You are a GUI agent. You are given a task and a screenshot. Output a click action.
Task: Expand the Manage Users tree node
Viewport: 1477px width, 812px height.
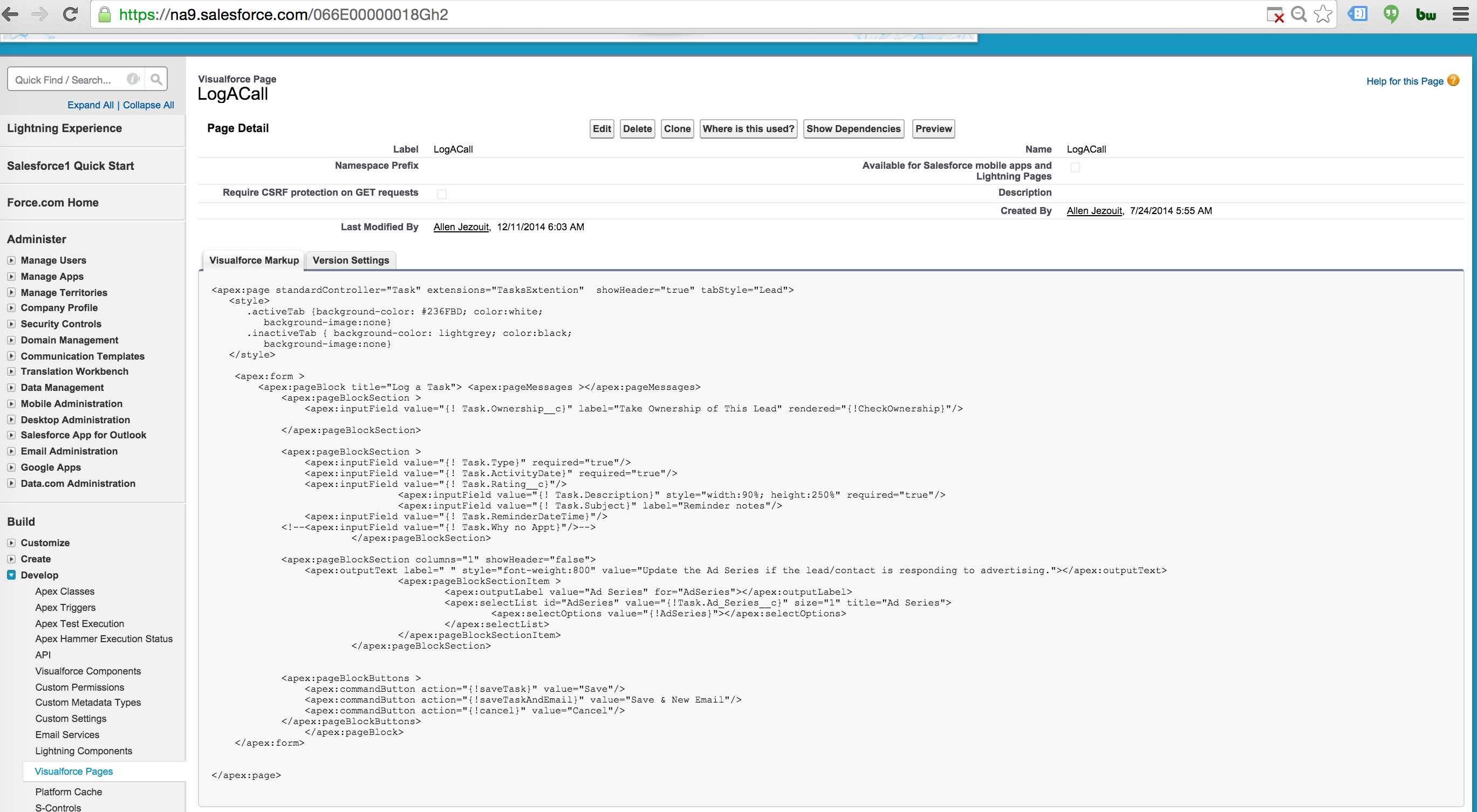[11, 260]
